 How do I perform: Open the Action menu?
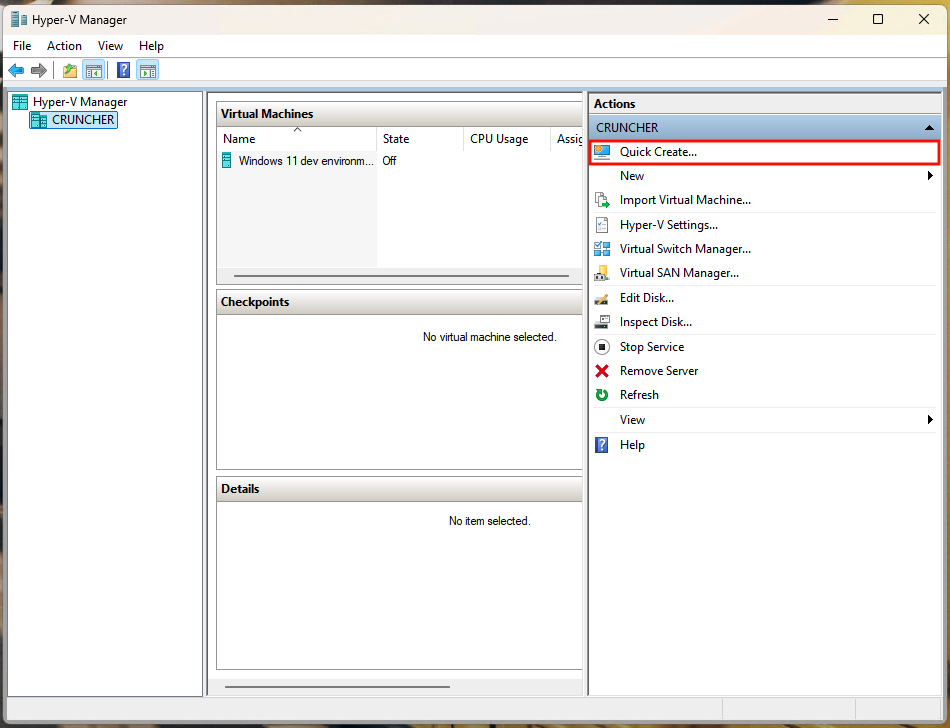(x=64, y=45)
